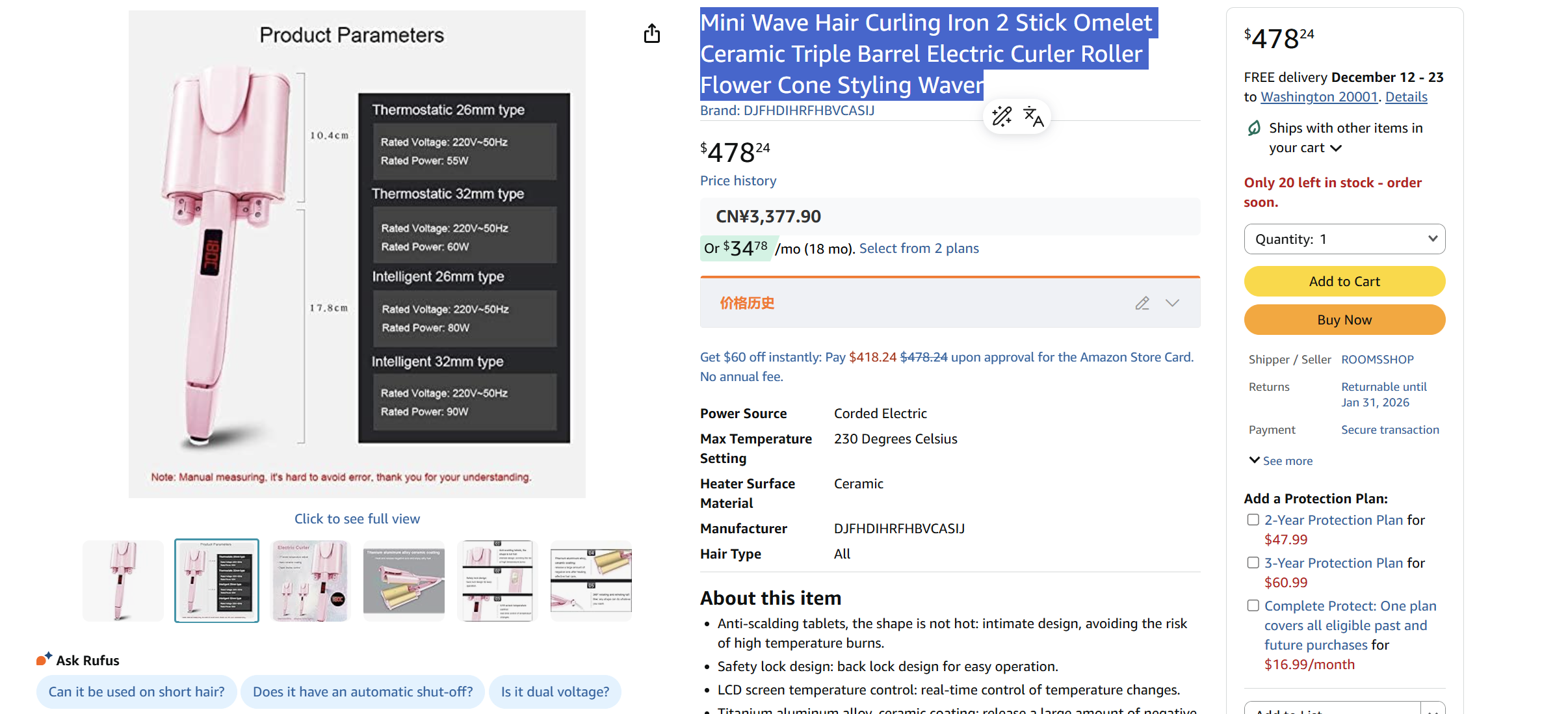Expand See more seller details

click(x=1281, y=460)
